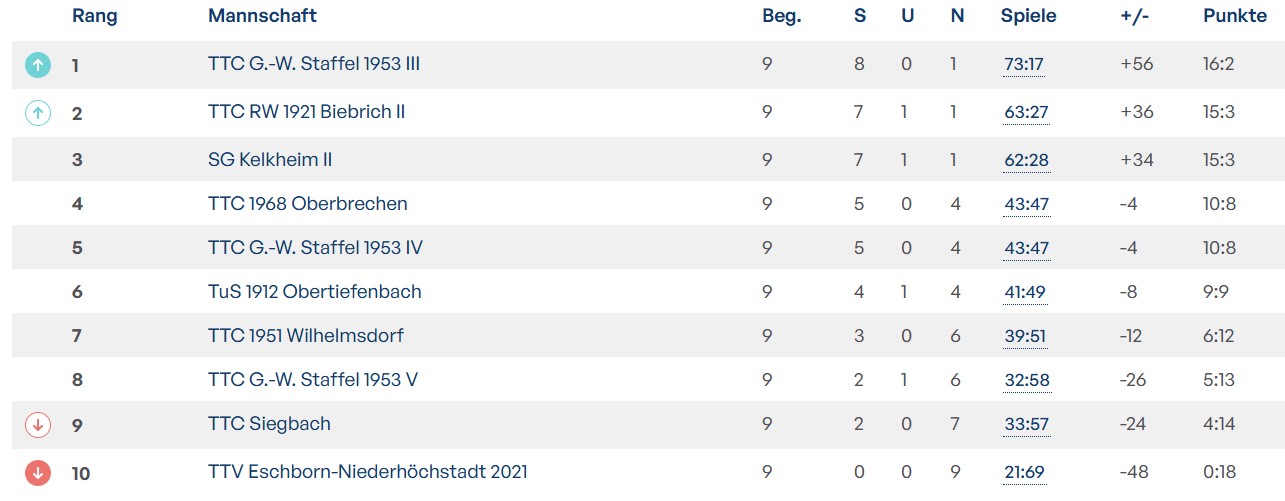
Task: Click the filled promotion arrow beside rank 1
Action: pyautogui.click(x=37, y=65)
